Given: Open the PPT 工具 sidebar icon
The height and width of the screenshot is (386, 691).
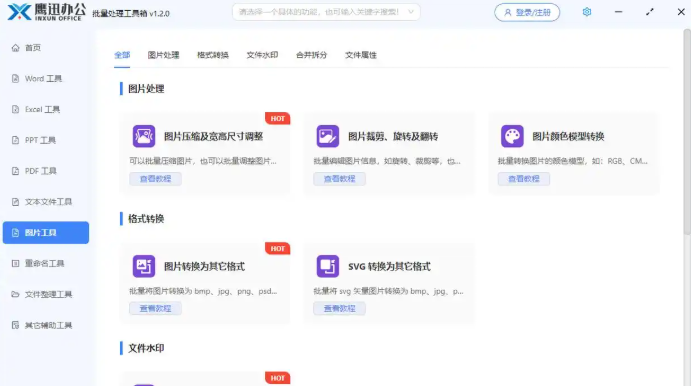Looking at the screenshot, I should click(x=15, y=140).
